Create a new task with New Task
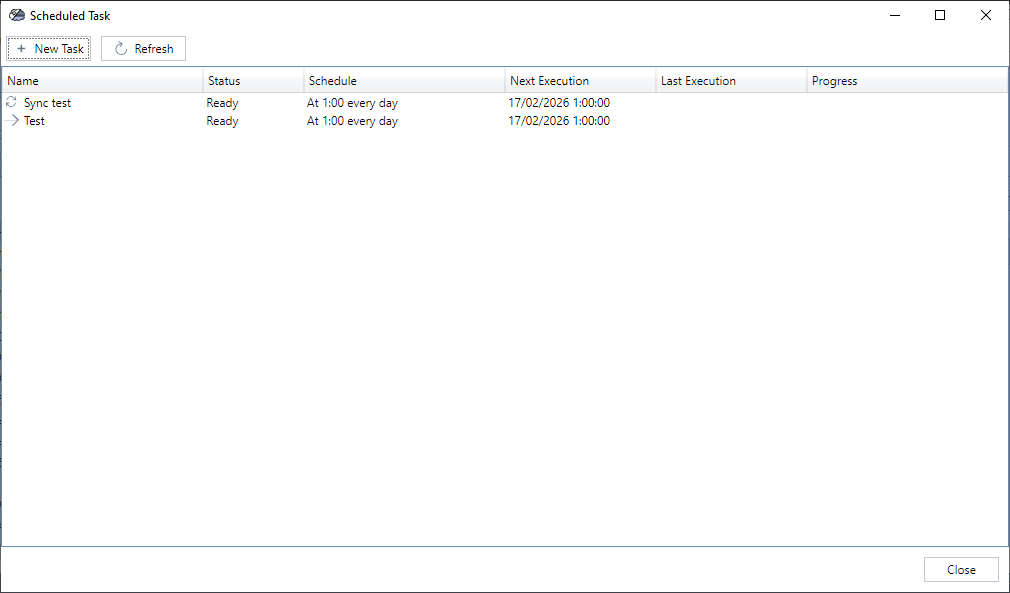 coord(48,48)
